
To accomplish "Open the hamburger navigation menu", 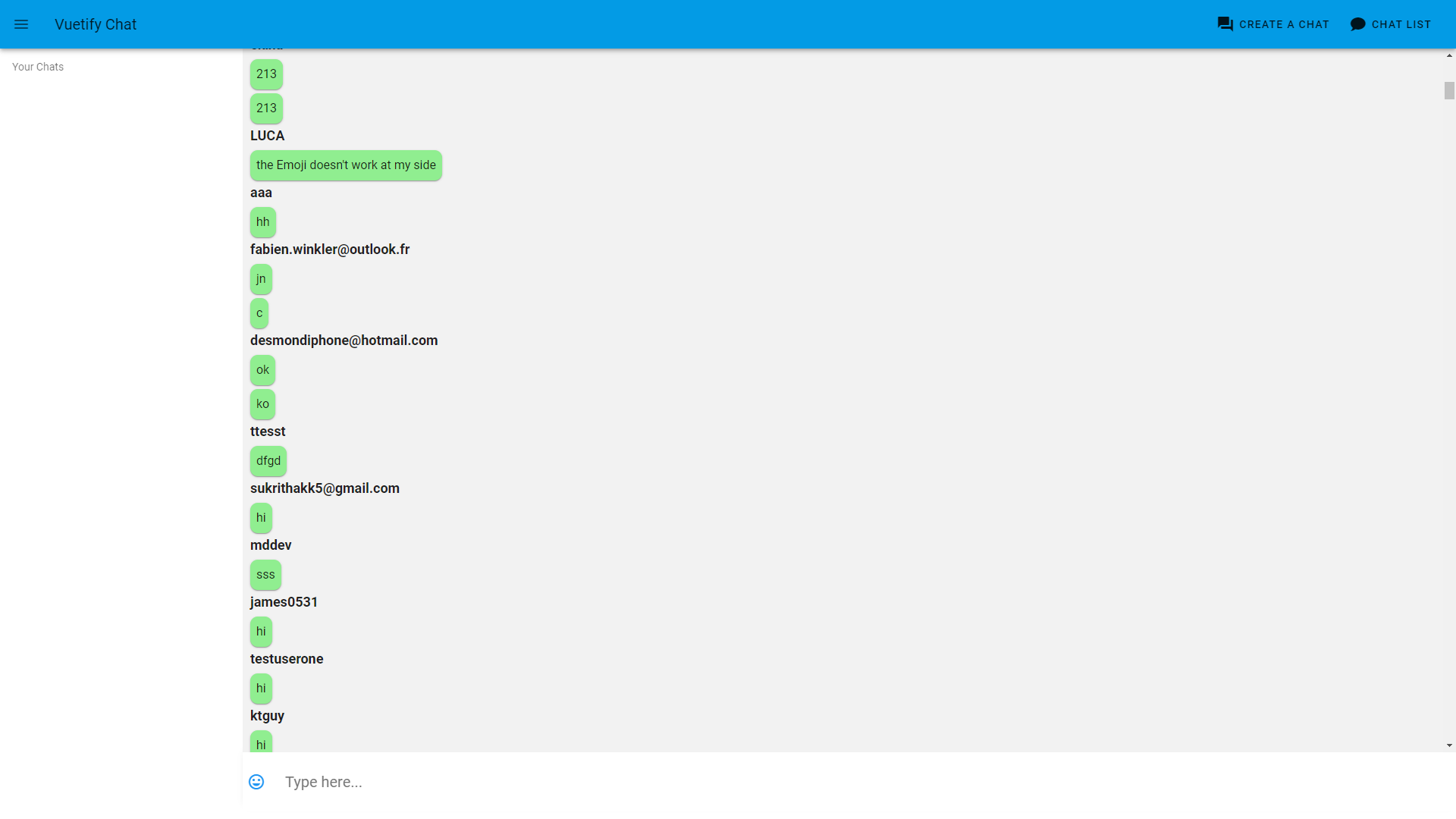I will pyautogui.click(x=21, y=24).
